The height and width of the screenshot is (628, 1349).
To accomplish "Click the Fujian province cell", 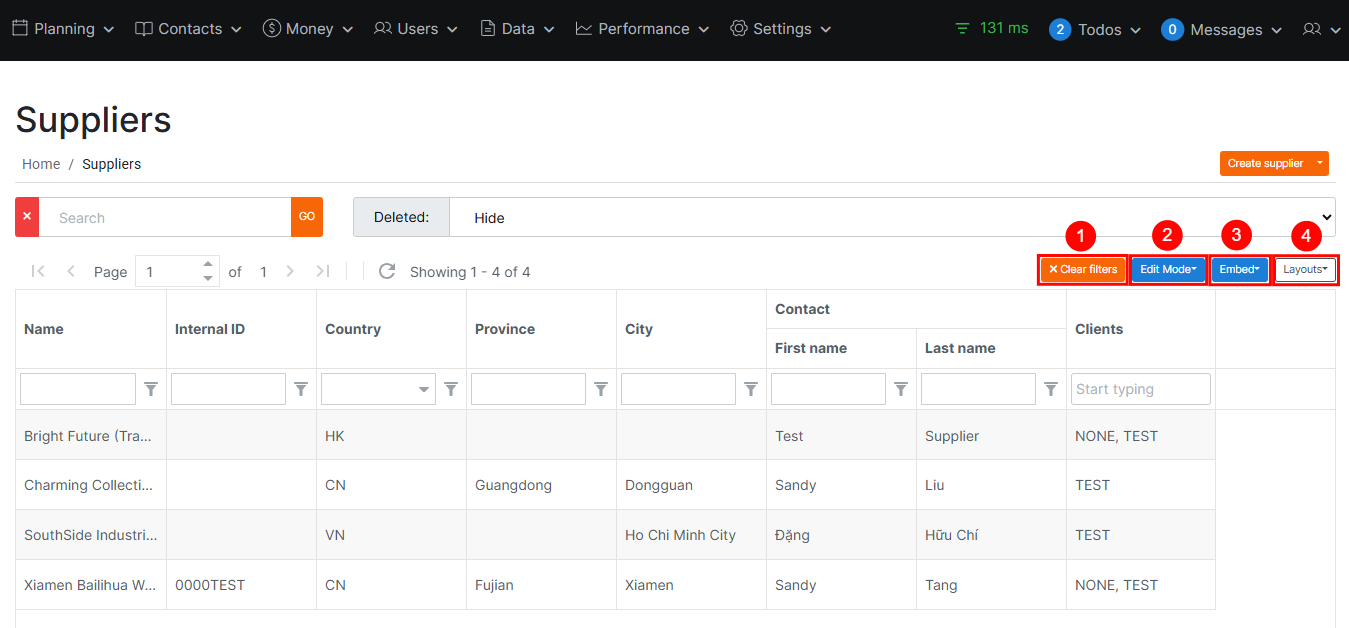I will pyautogui.click(x=541, y=585).
